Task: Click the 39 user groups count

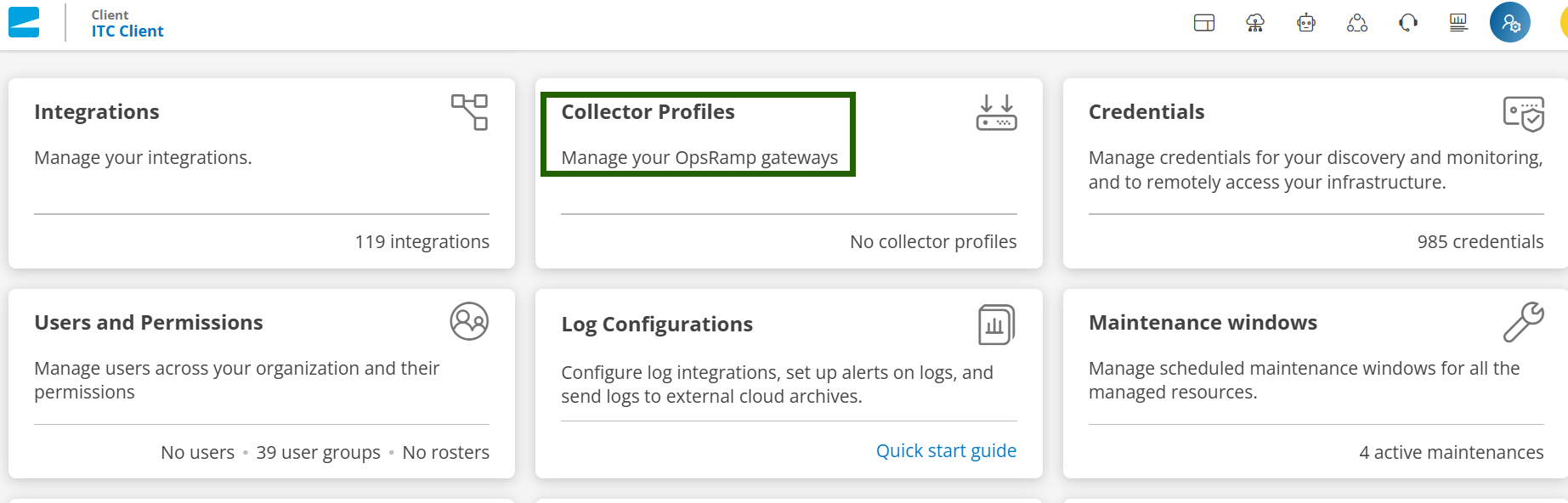Action: (318, 453)
